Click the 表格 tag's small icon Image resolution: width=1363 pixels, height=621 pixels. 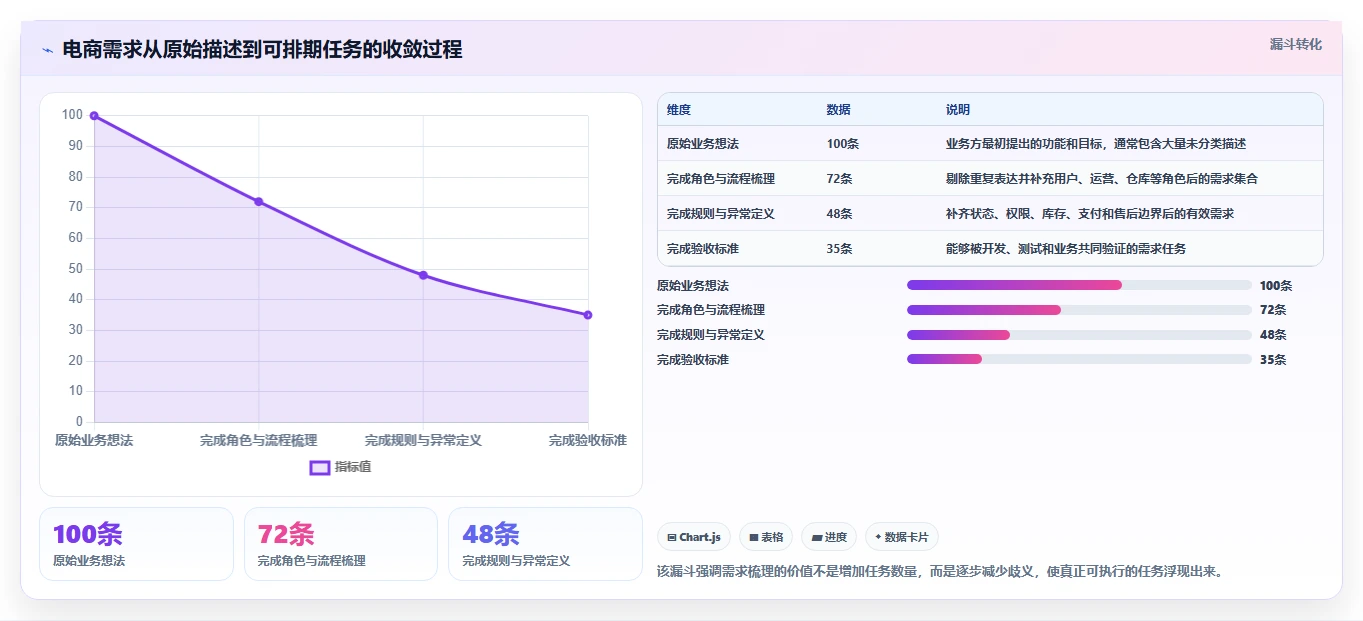coord(754,537)
